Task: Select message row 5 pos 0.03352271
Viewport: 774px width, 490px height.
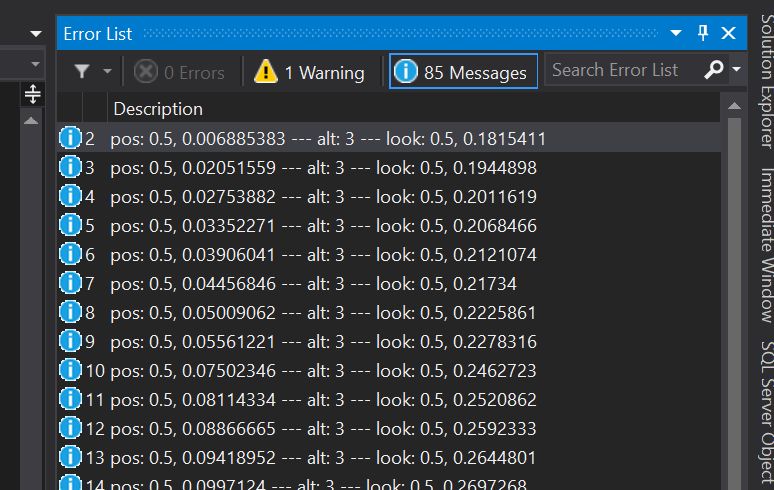Action: pos(389,226)
